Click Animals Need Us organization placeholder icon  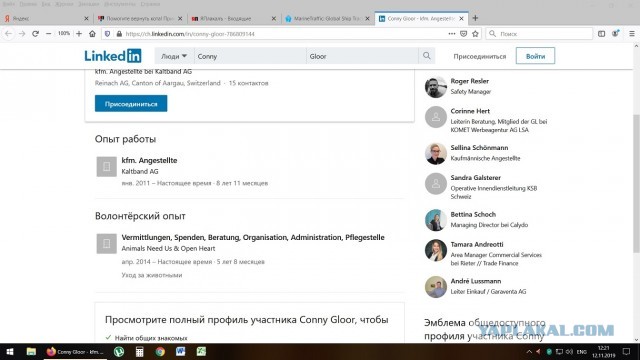(x=107, y=244)
